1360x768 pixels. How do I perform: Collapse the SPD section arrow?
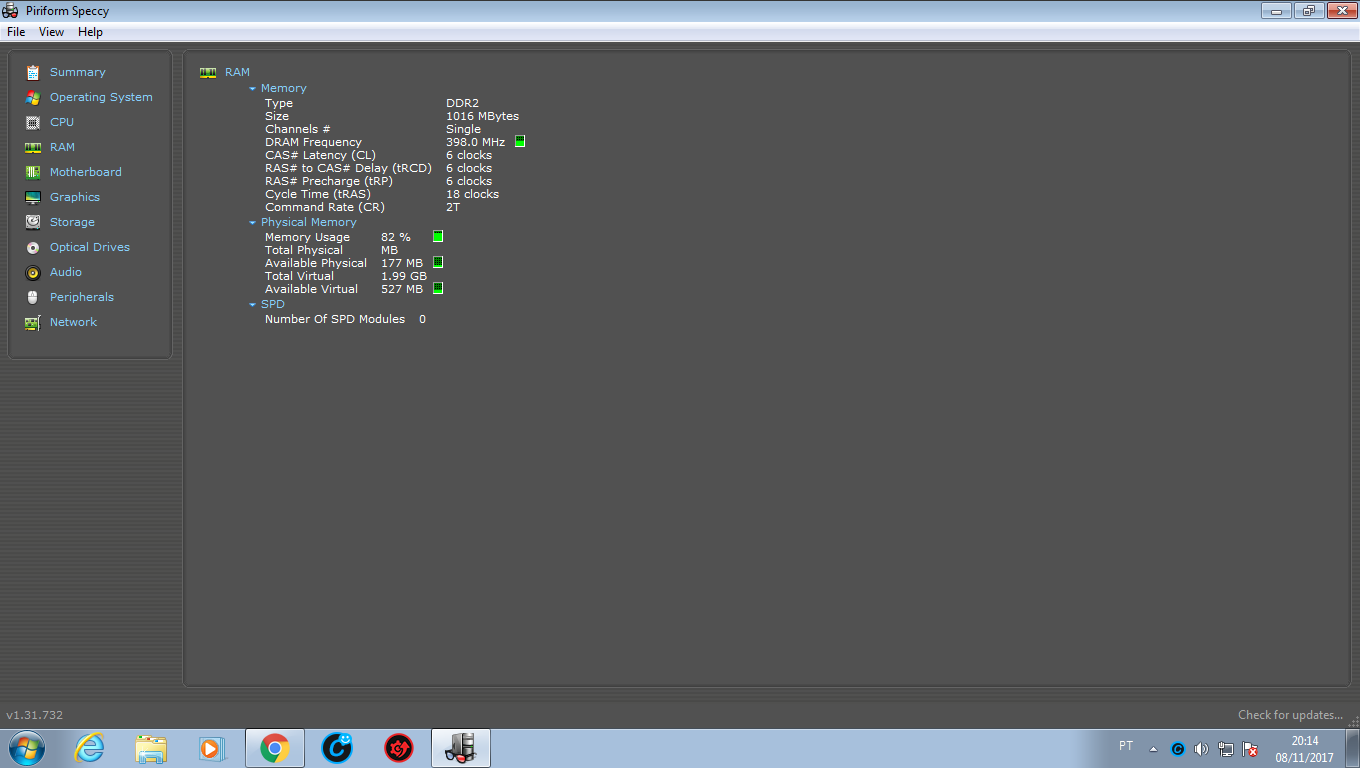point(253,305)
